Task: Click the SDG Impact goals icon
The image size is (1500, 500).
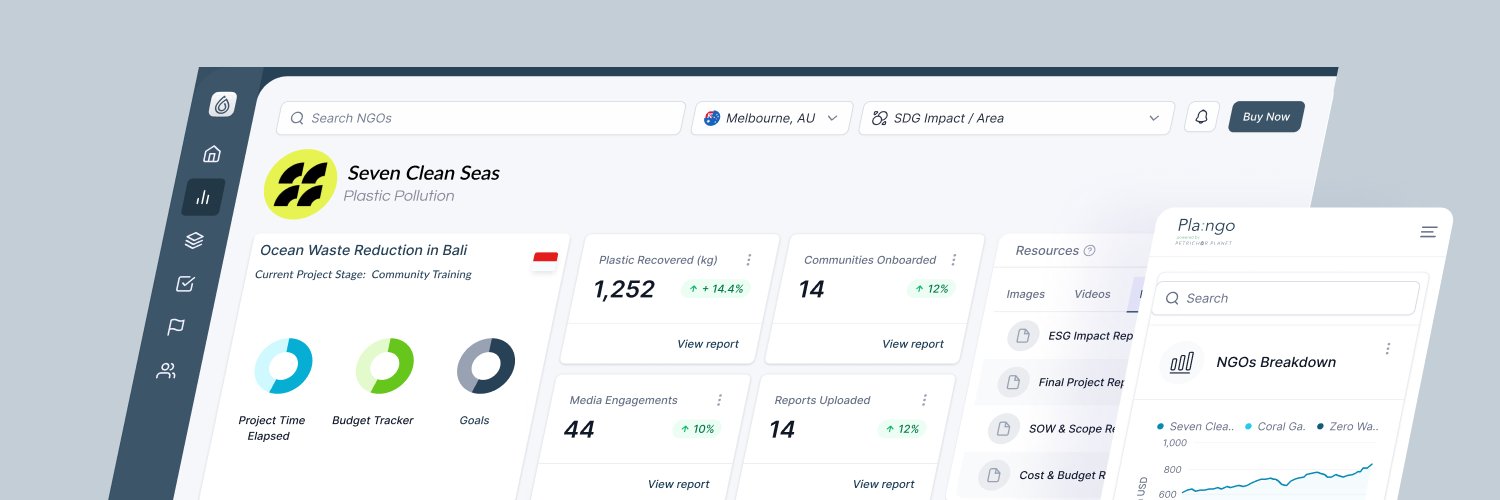Action: [879, 118]
